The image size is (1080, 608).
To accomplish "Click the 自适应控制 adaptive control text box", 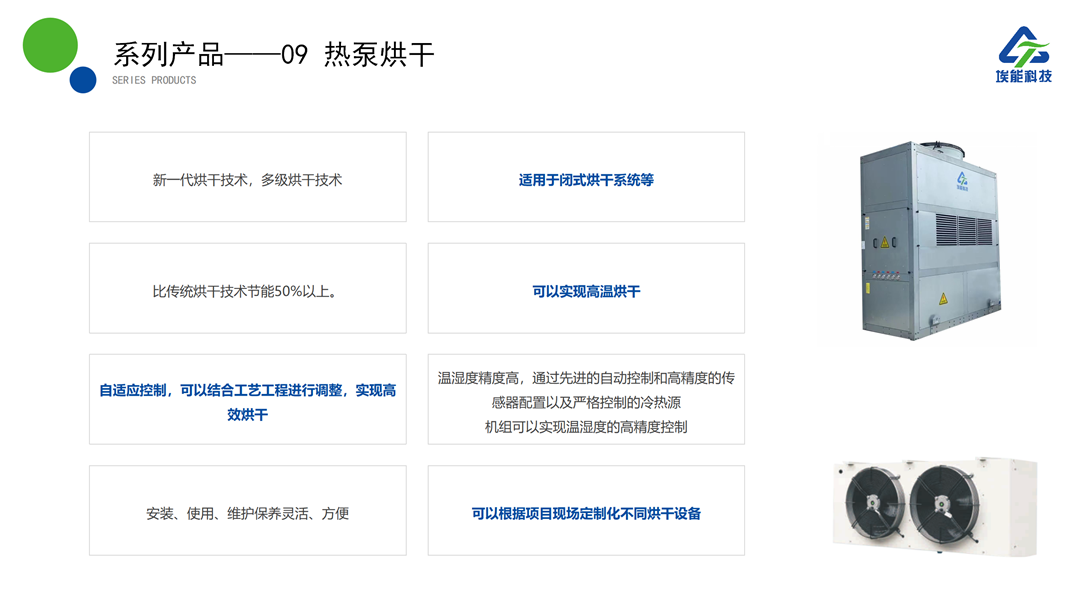I will (x=247, y=402).
